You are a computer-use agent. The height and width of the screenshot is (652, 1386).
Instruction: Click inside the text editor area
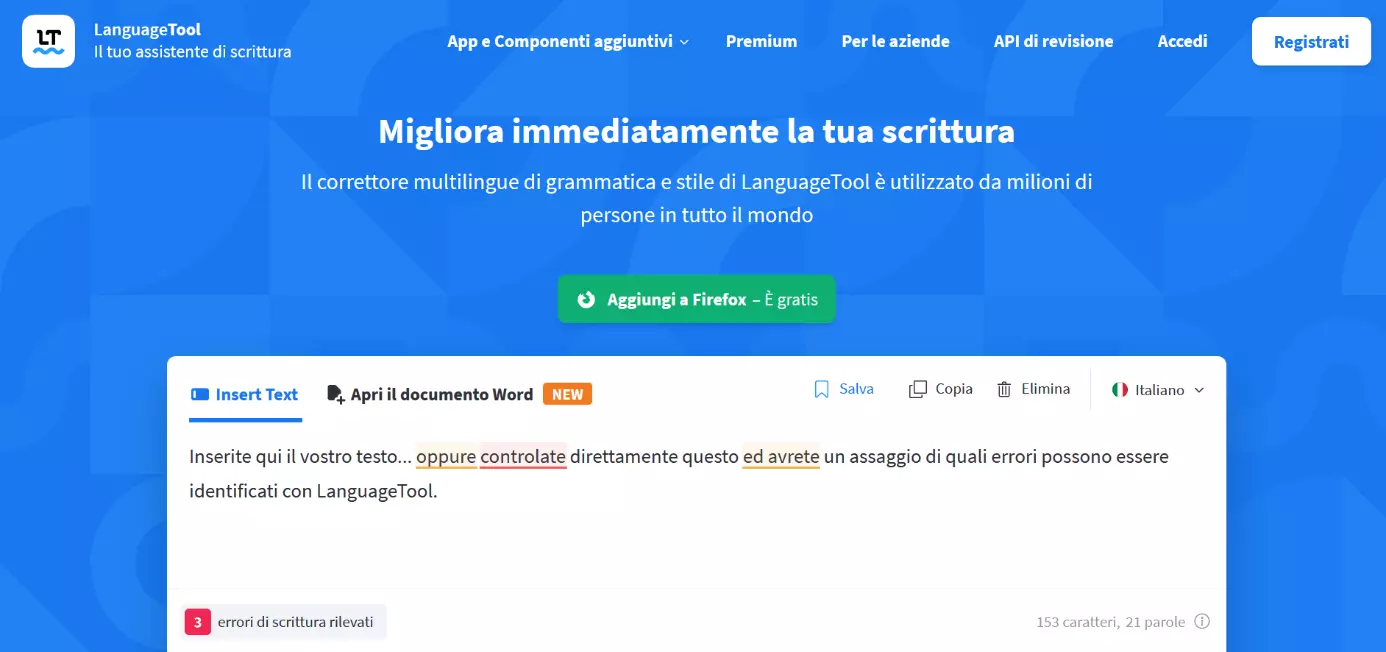(x=696, y=510)
